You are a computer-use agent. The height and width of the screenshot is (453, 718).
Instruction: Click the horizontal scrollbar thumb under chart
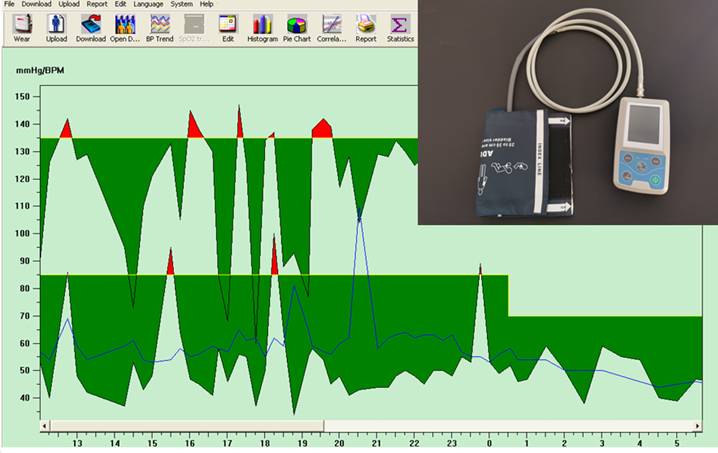click(x=185, y=425)
